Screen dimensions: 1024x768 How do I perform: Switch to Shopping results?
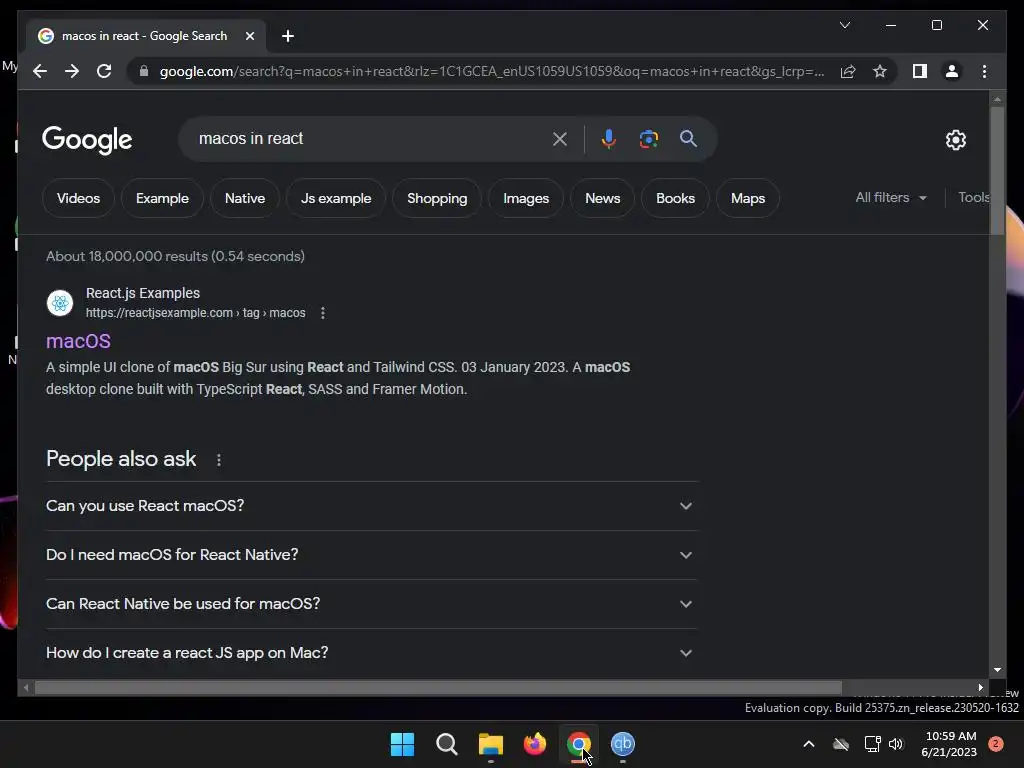pos(437,199)
